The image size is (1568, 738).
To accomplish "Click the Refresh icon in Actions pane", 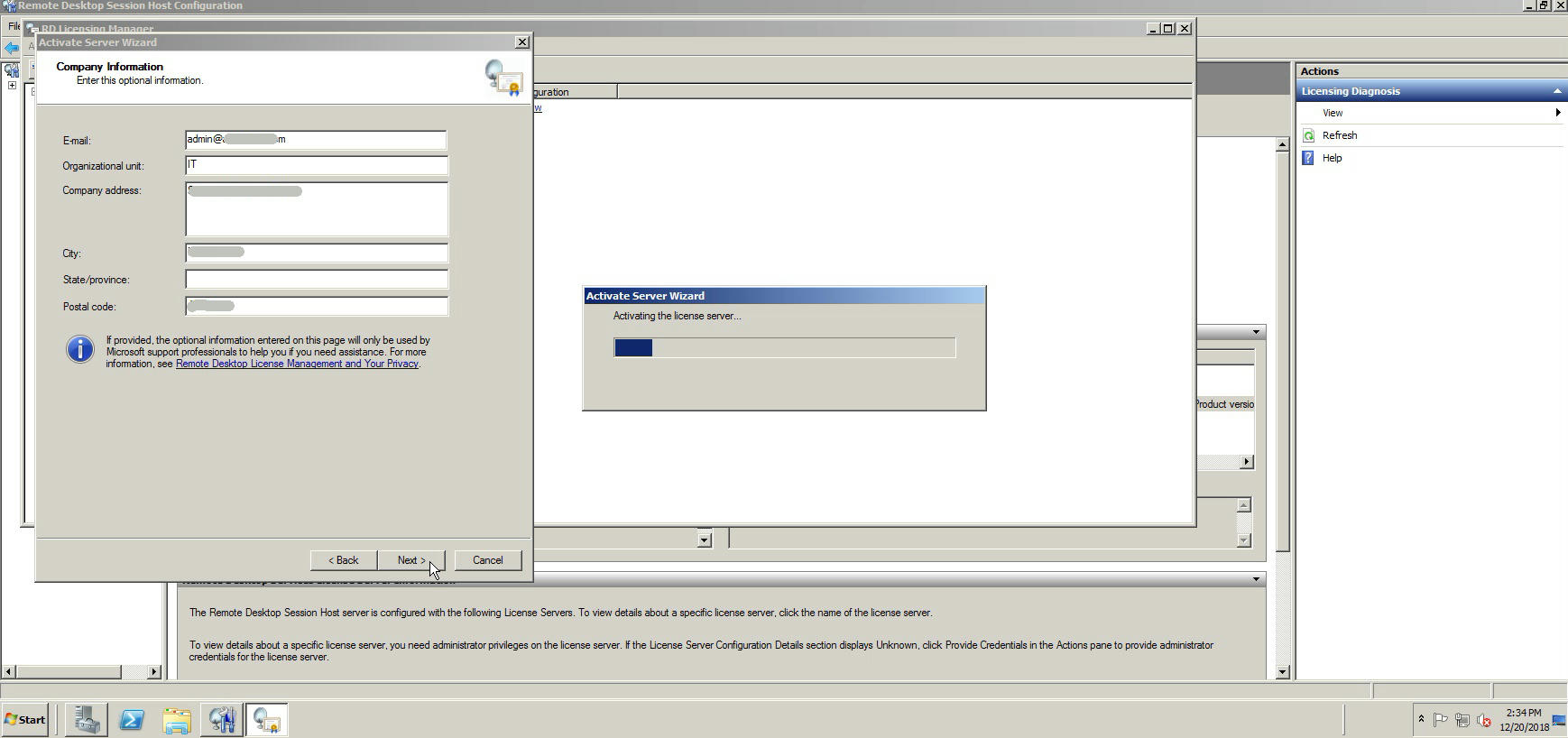I will (1309, 135).
